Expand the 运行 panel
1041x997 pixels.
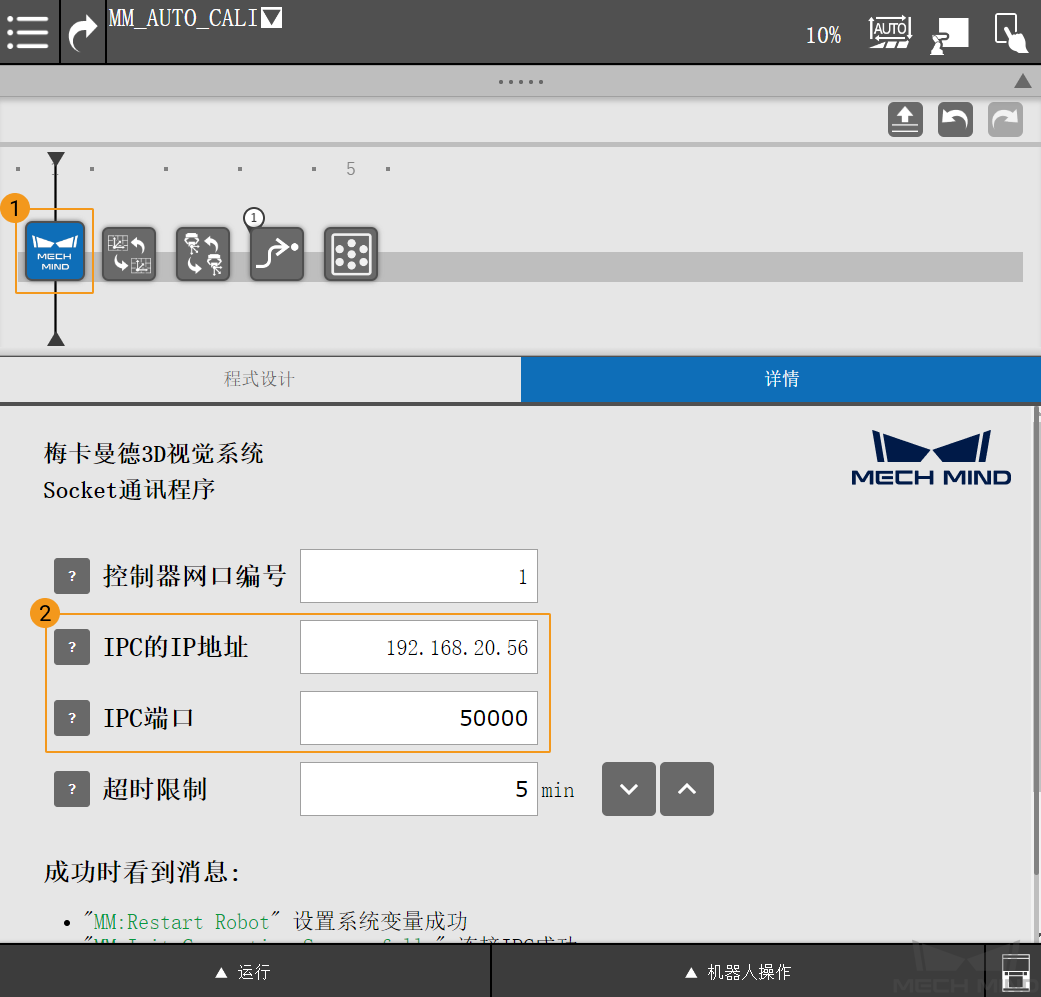coord(244,972)
